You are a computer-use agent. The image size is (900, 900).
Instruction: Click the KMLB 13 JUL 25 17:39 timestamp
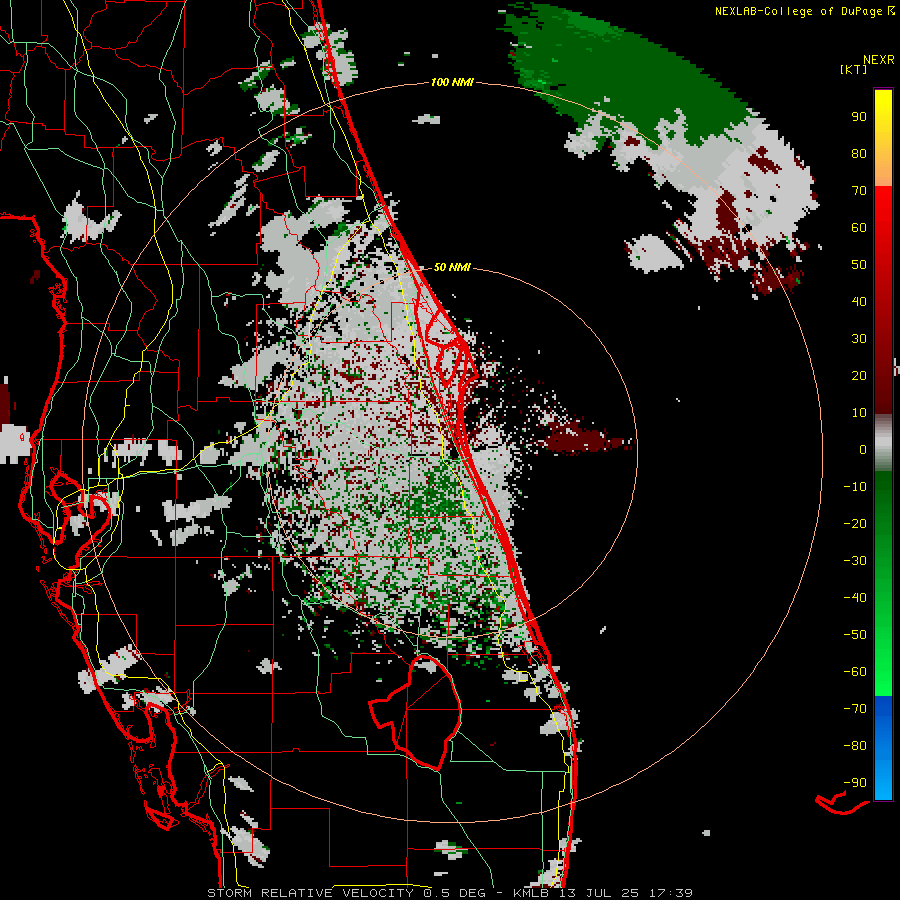click(602, 893)
